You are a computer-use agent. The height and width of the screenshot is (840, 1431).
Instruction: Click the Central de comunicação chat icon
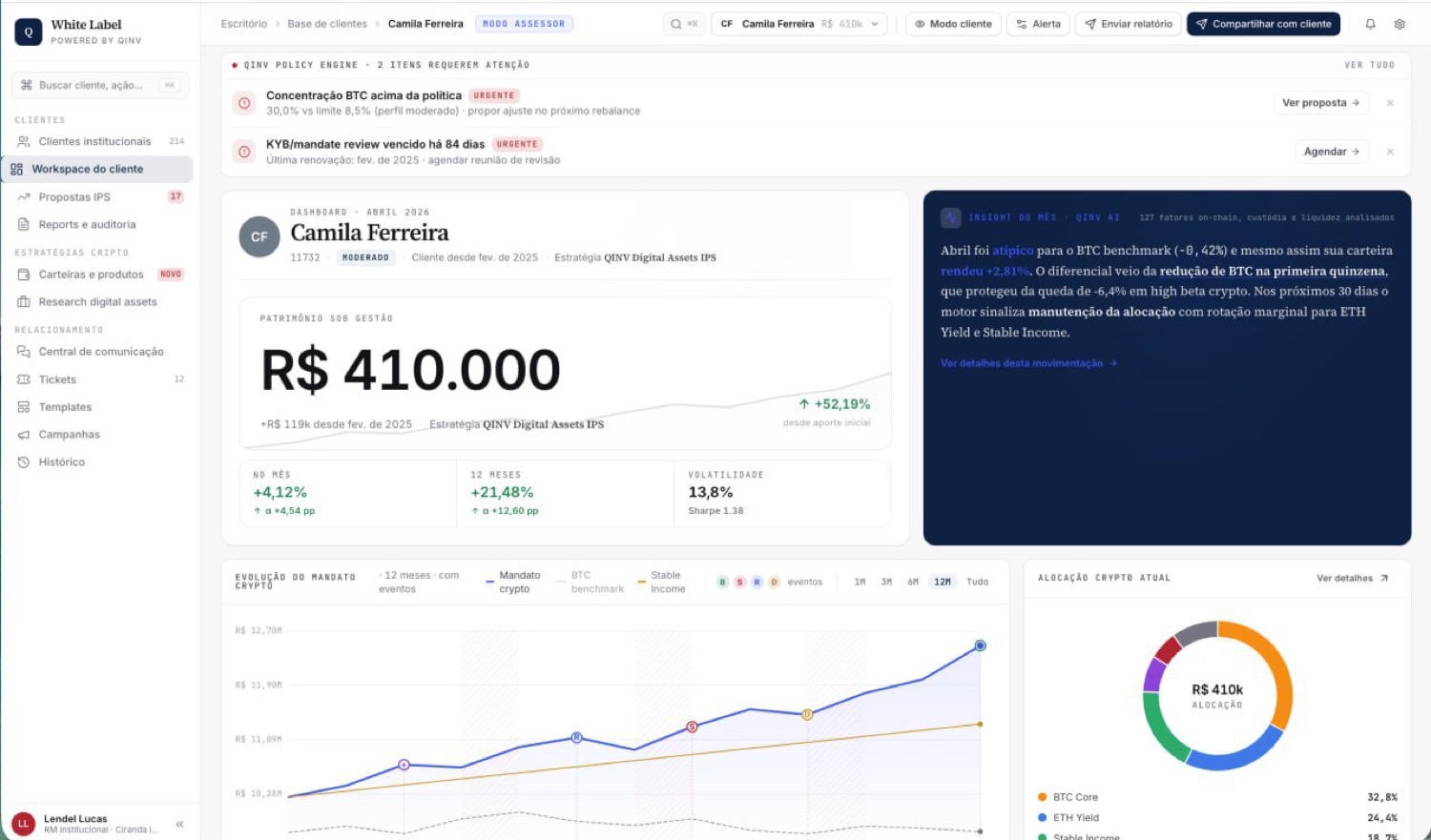pyautogui.click(x=24, y=352)
